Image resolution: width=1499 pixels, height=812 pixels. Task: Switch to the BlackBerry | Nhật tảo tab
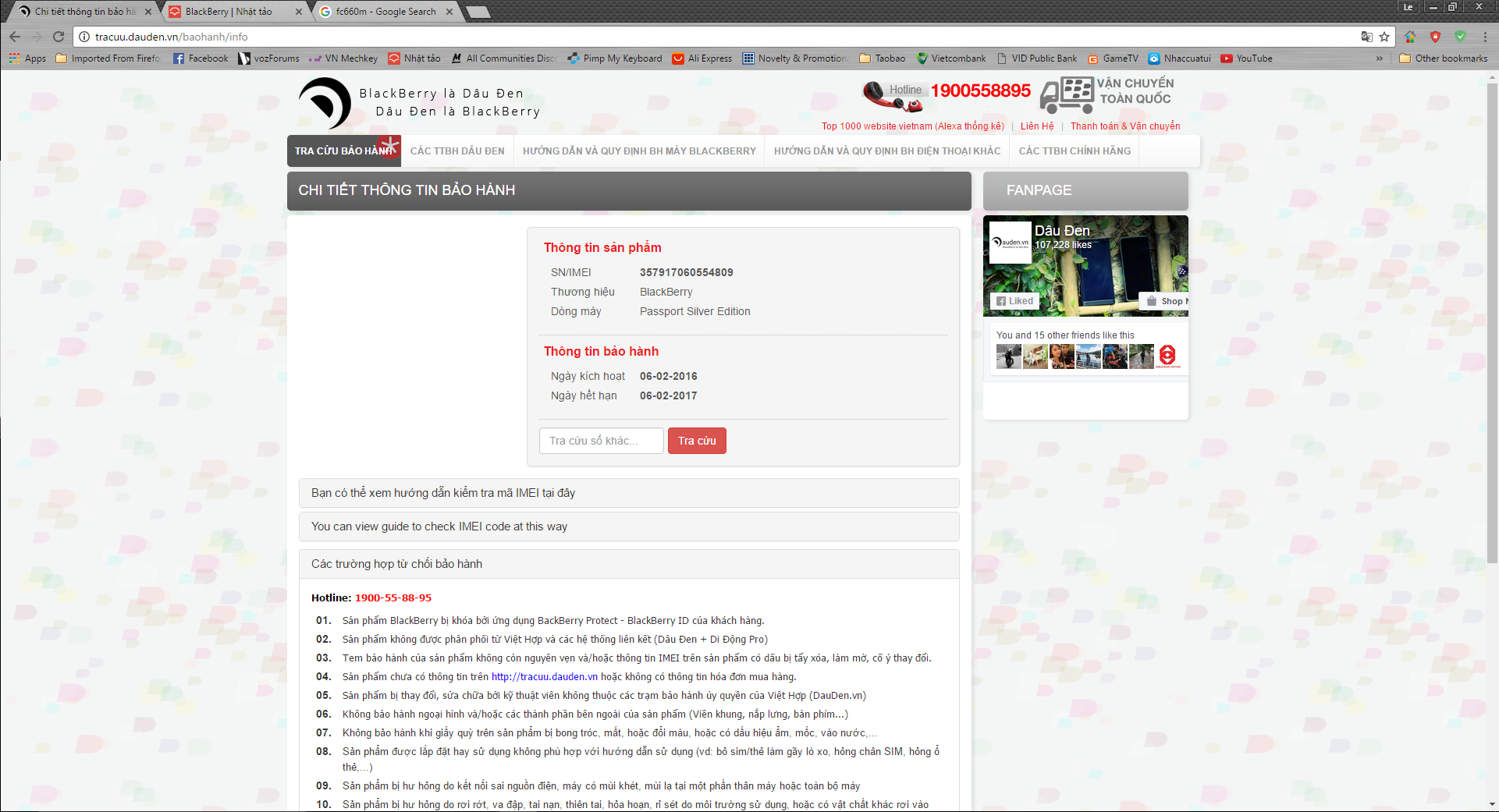point(229,12)
